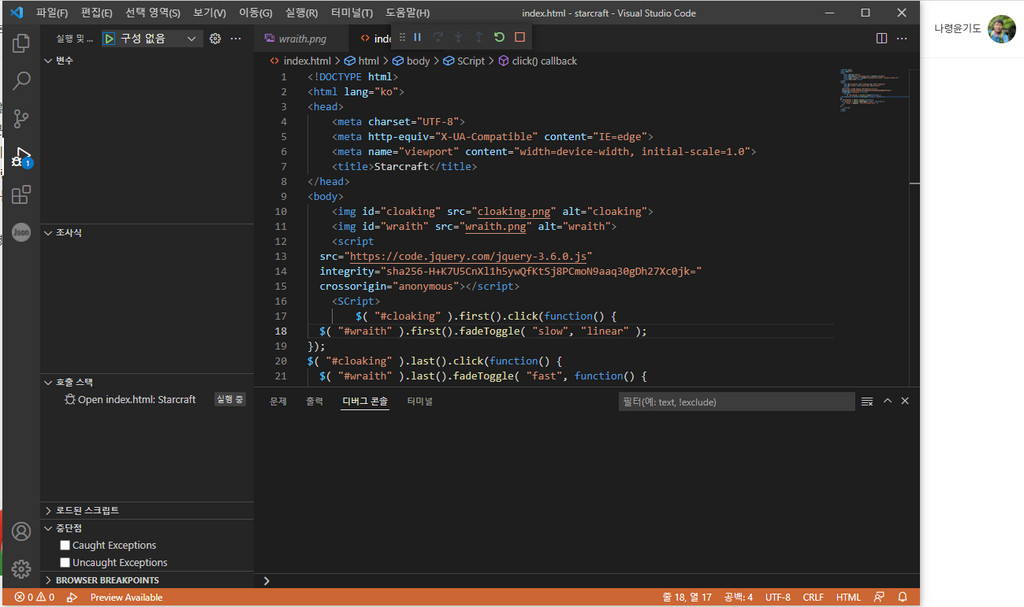Switch to the 문제 panel tab

coord(278,401)
